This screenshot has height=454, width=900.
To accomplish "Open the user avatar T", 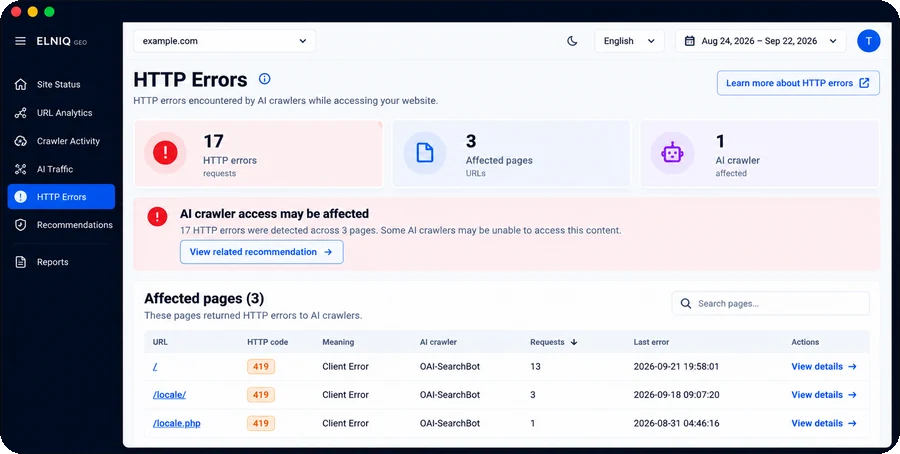I will tap(868, 41).
